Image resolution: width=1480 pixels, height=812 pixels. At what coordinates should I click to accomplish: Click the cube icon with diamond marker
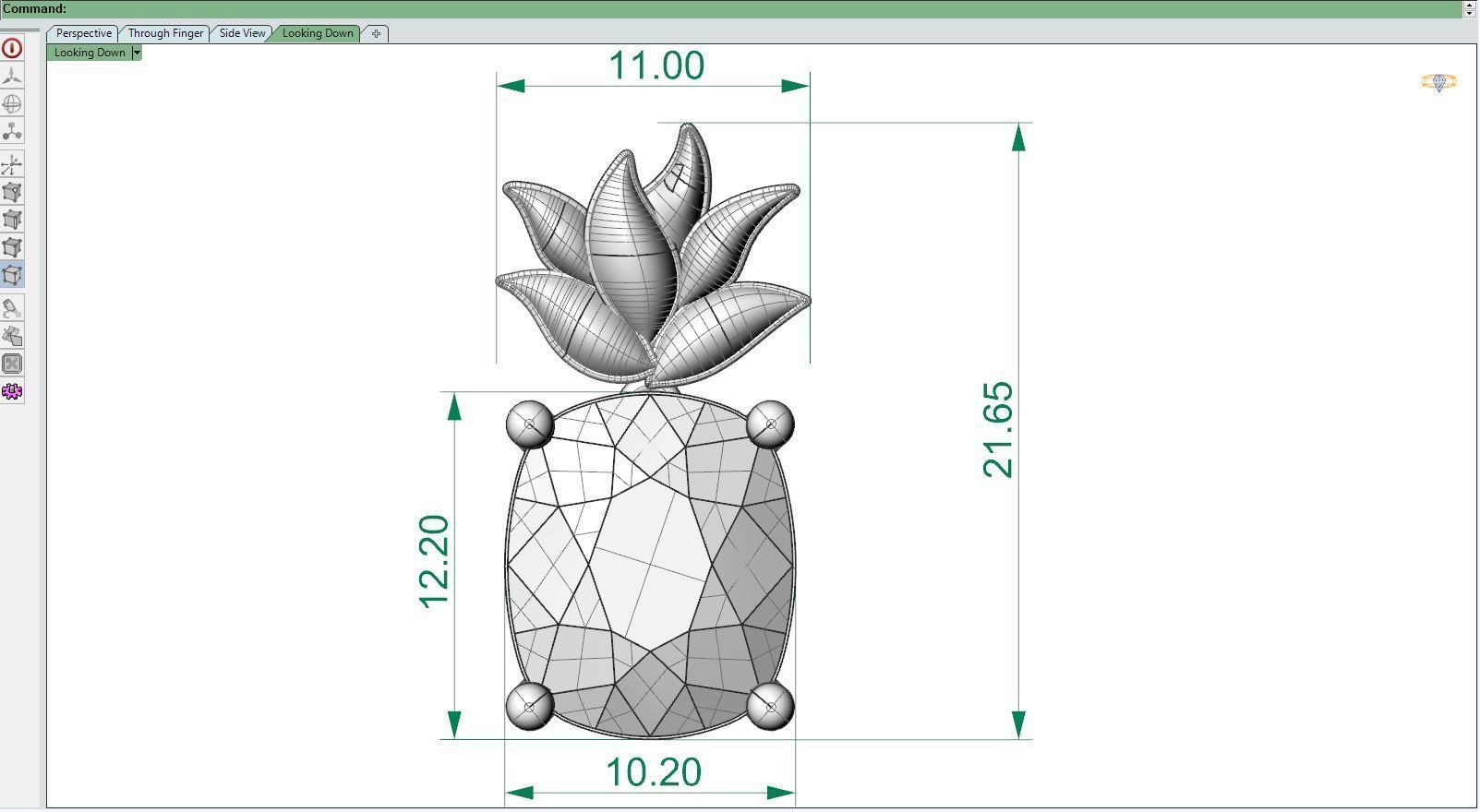point(12,192)
